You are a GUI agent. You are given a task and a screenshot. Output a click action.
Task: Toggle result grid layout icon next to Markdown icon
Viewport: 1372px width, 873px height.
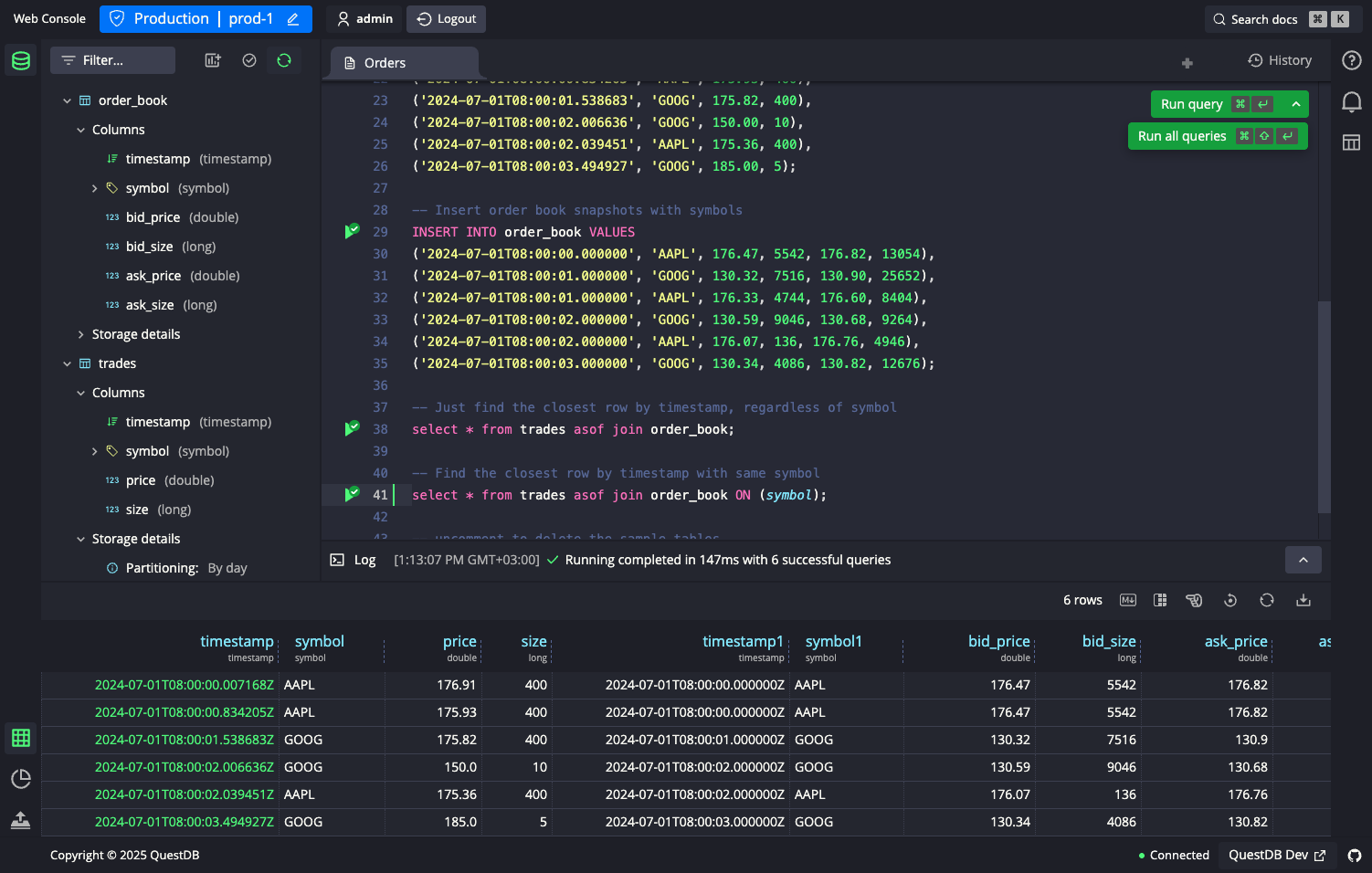[x=1159, y=600]
